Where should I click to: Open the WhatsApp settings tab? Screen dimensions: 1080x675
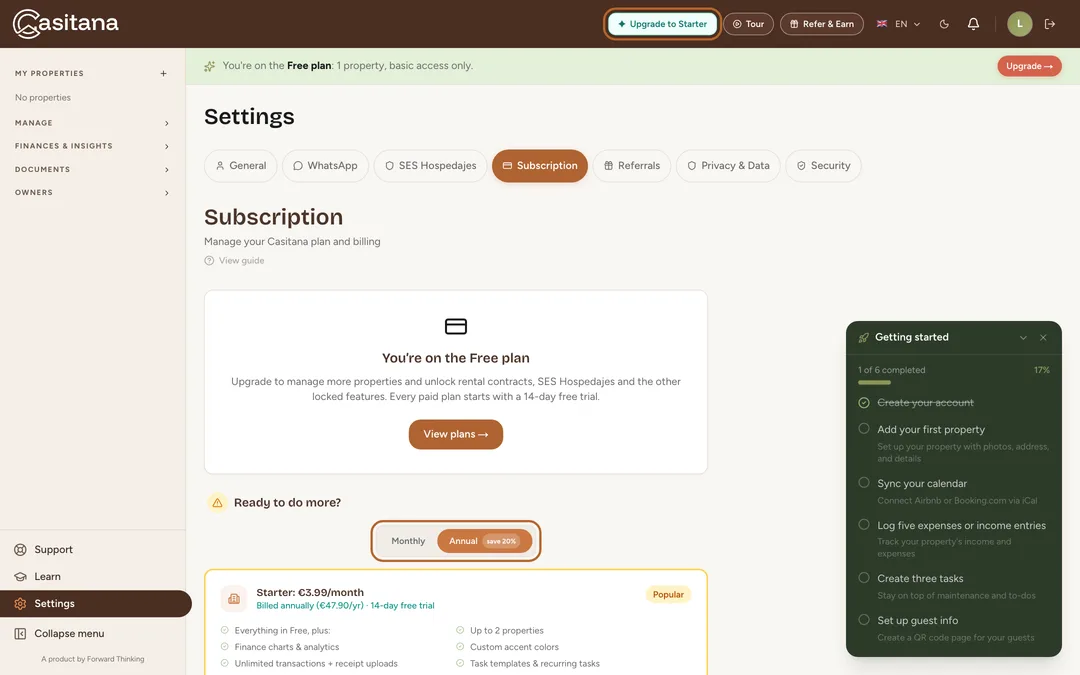[325, 166]
